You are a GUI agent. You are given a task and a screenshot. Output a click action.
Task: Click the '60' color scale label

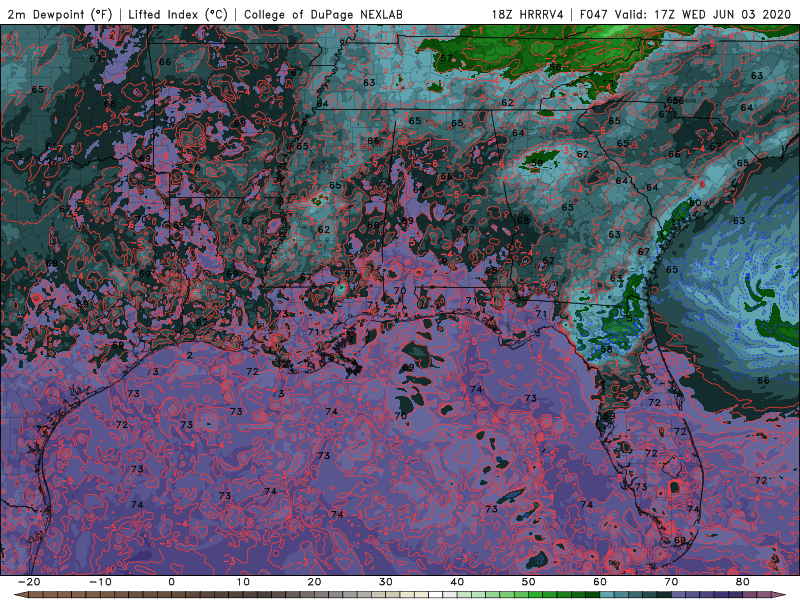point(600,582)
